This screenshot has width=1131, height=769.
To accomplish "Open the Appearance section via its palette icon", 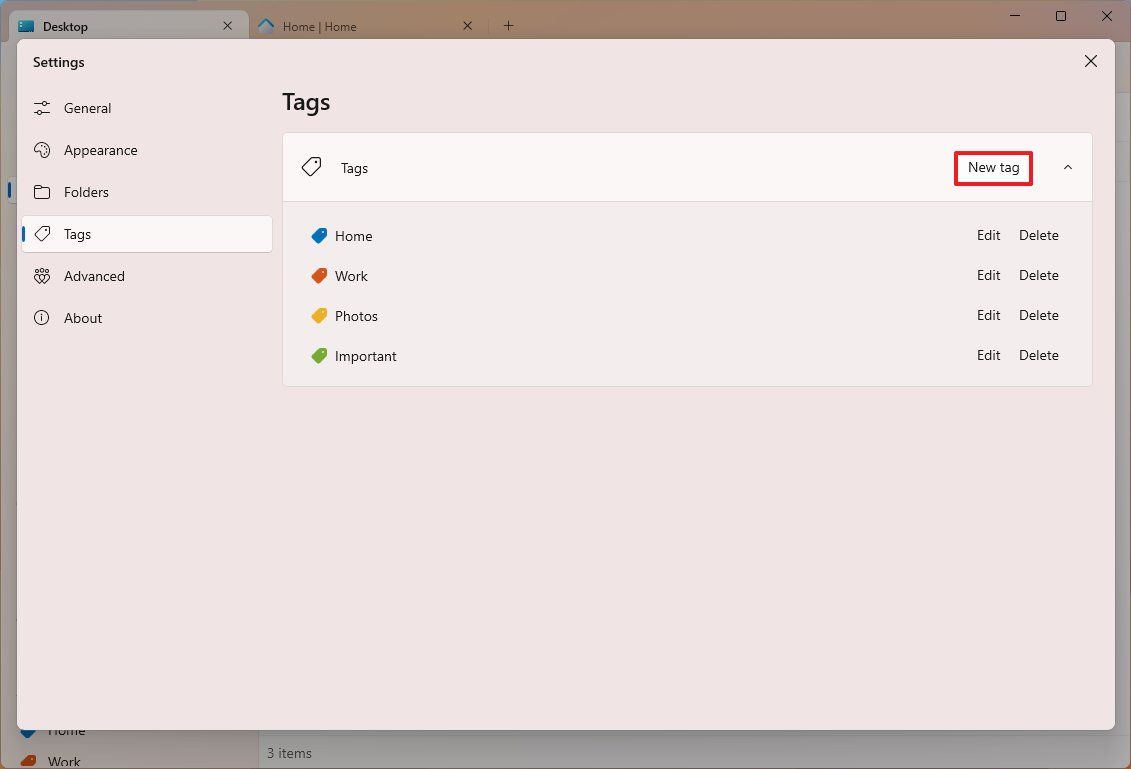I will 42,149.
